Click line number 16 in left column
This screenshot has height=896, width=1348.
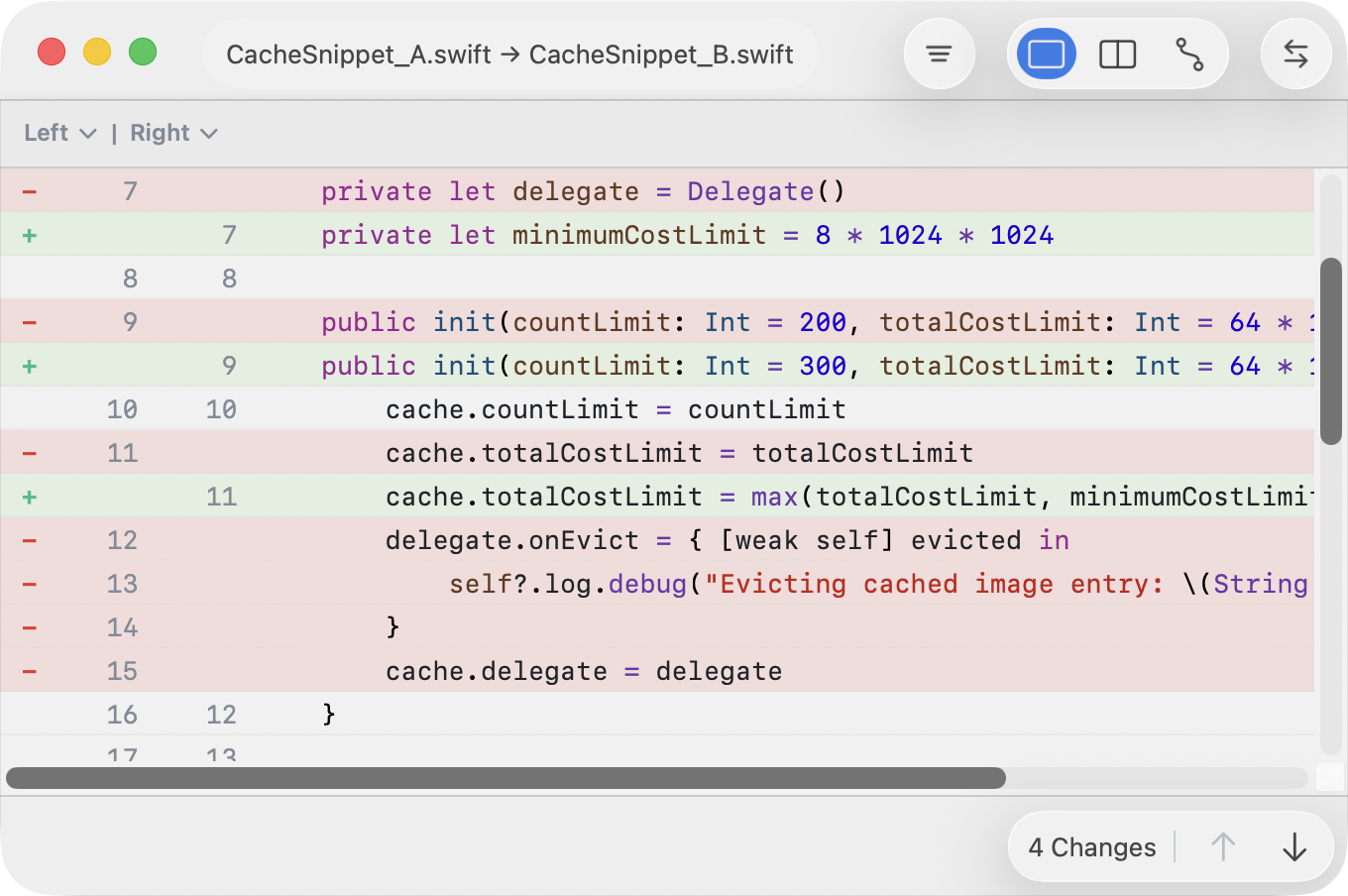tap(122, 715)
